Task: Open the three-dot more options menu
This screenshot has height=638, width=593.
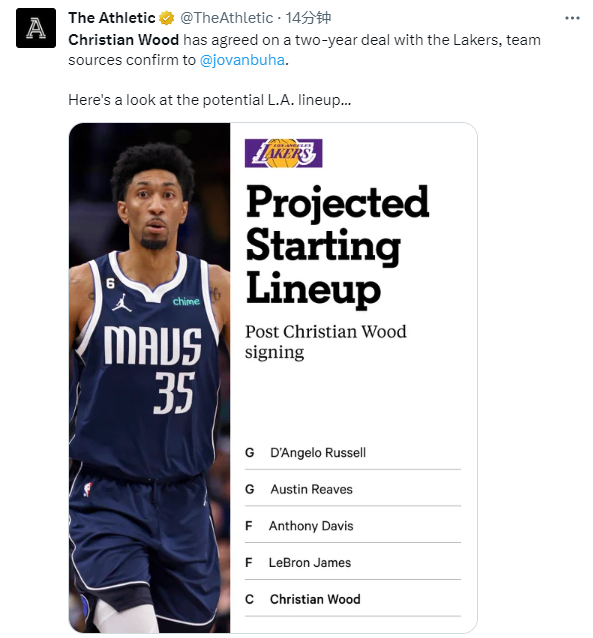Action: click(572, 18)
